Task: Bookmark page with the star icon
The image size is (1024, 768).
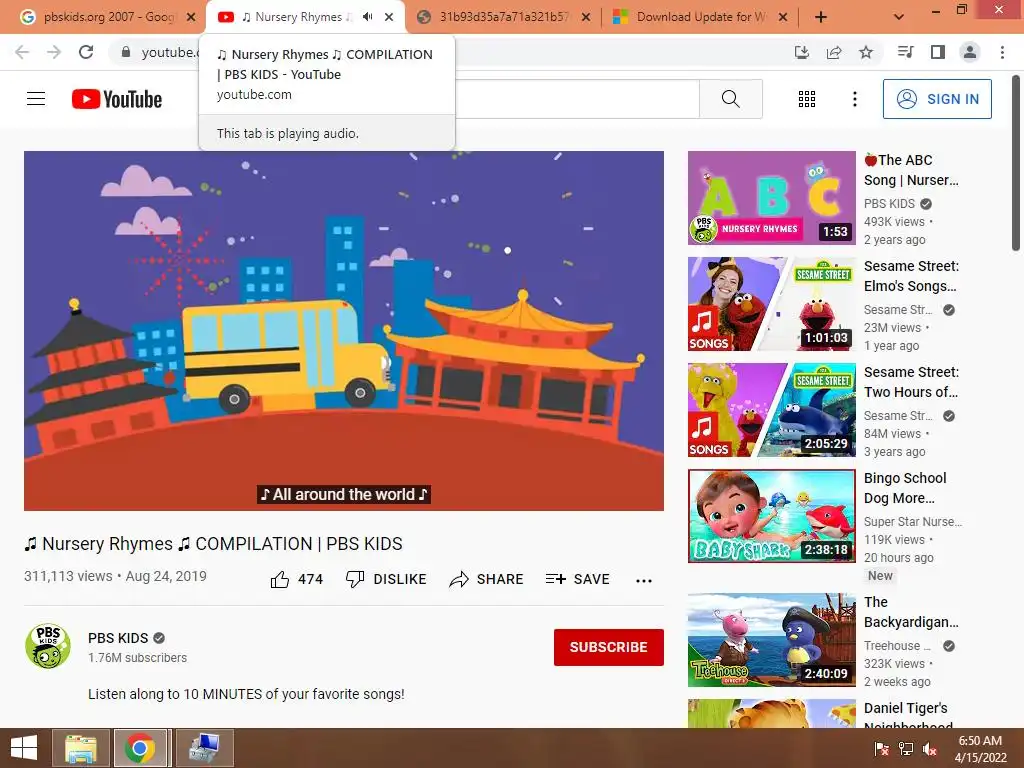Action: pos(866,52)
